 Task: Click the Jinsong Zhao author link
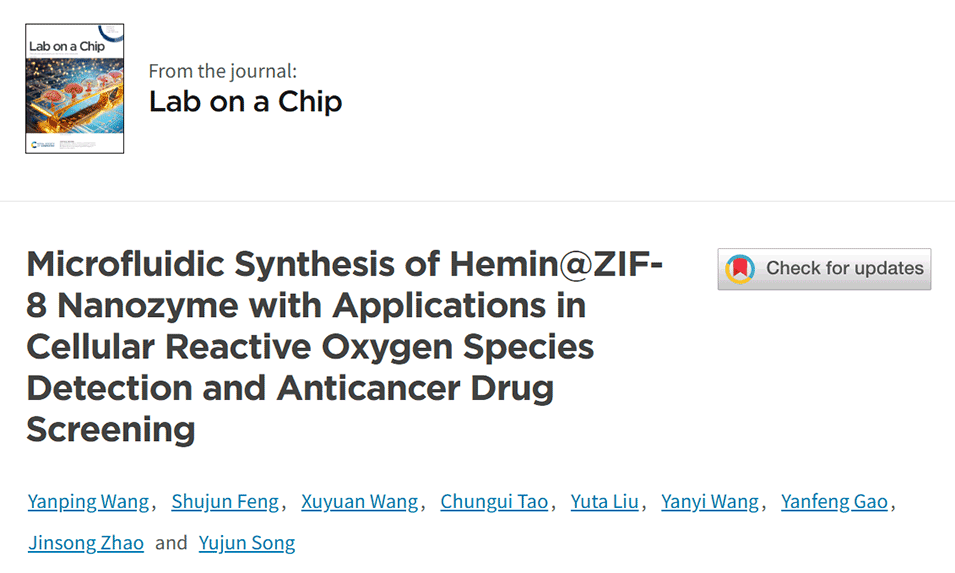pos(86,543)
